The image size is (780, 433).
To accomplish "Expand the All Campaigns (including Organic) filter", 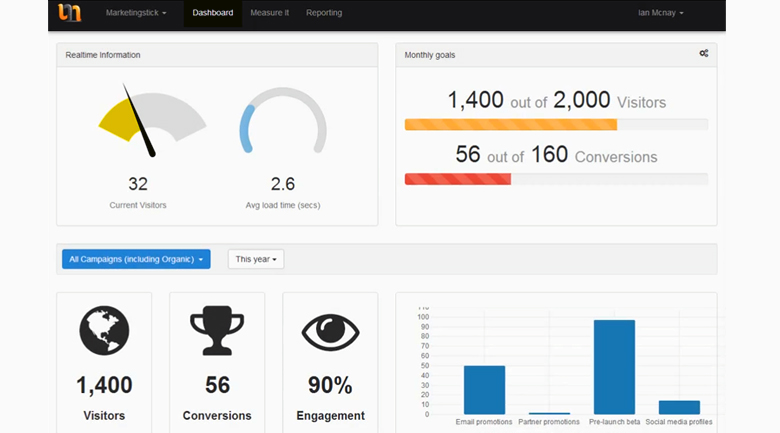I will click(x=136, y=259).
